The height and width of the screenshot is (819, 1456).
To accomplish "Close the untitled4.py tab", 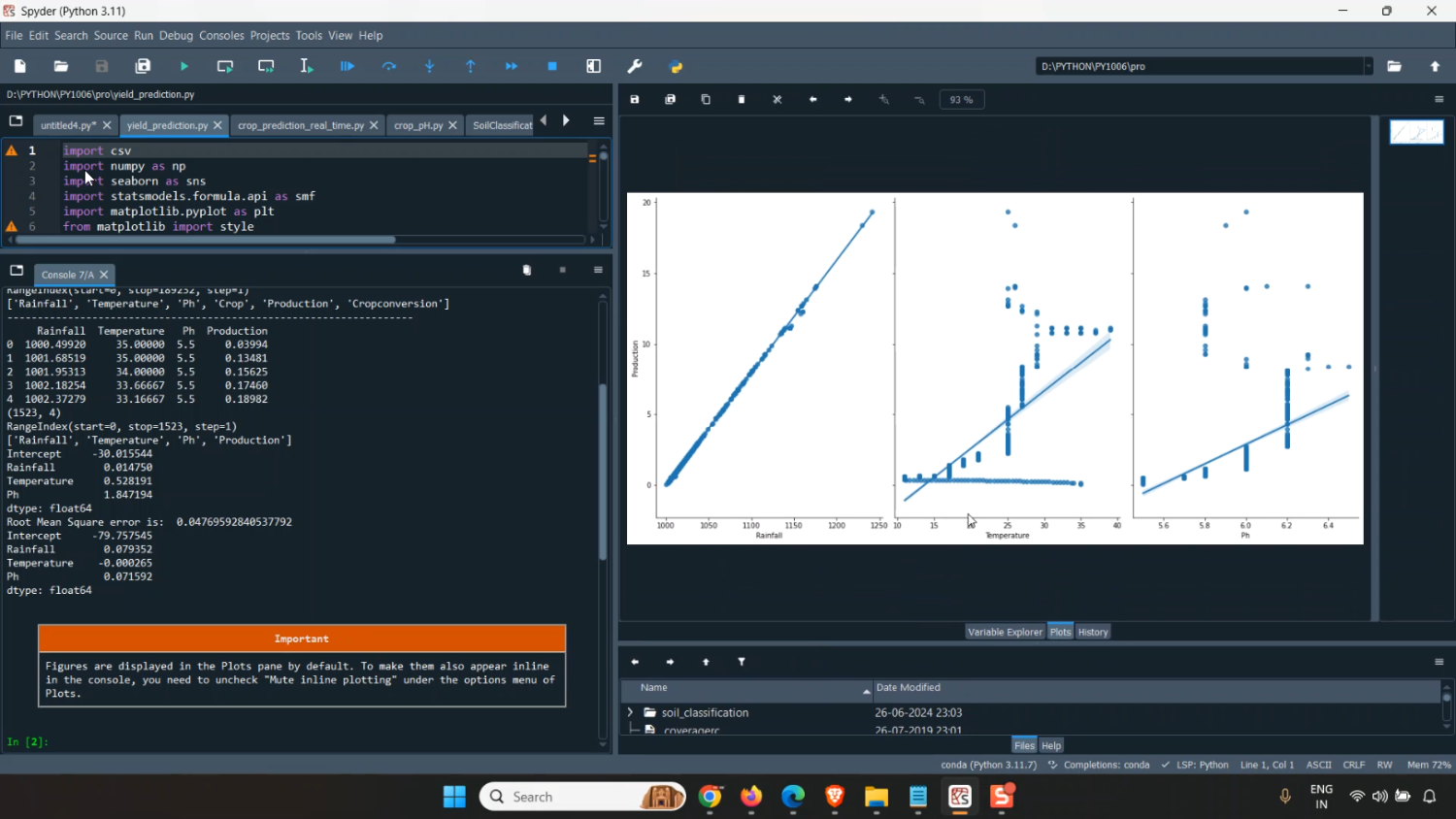I will pyautogui.click(x=107, y=125).
